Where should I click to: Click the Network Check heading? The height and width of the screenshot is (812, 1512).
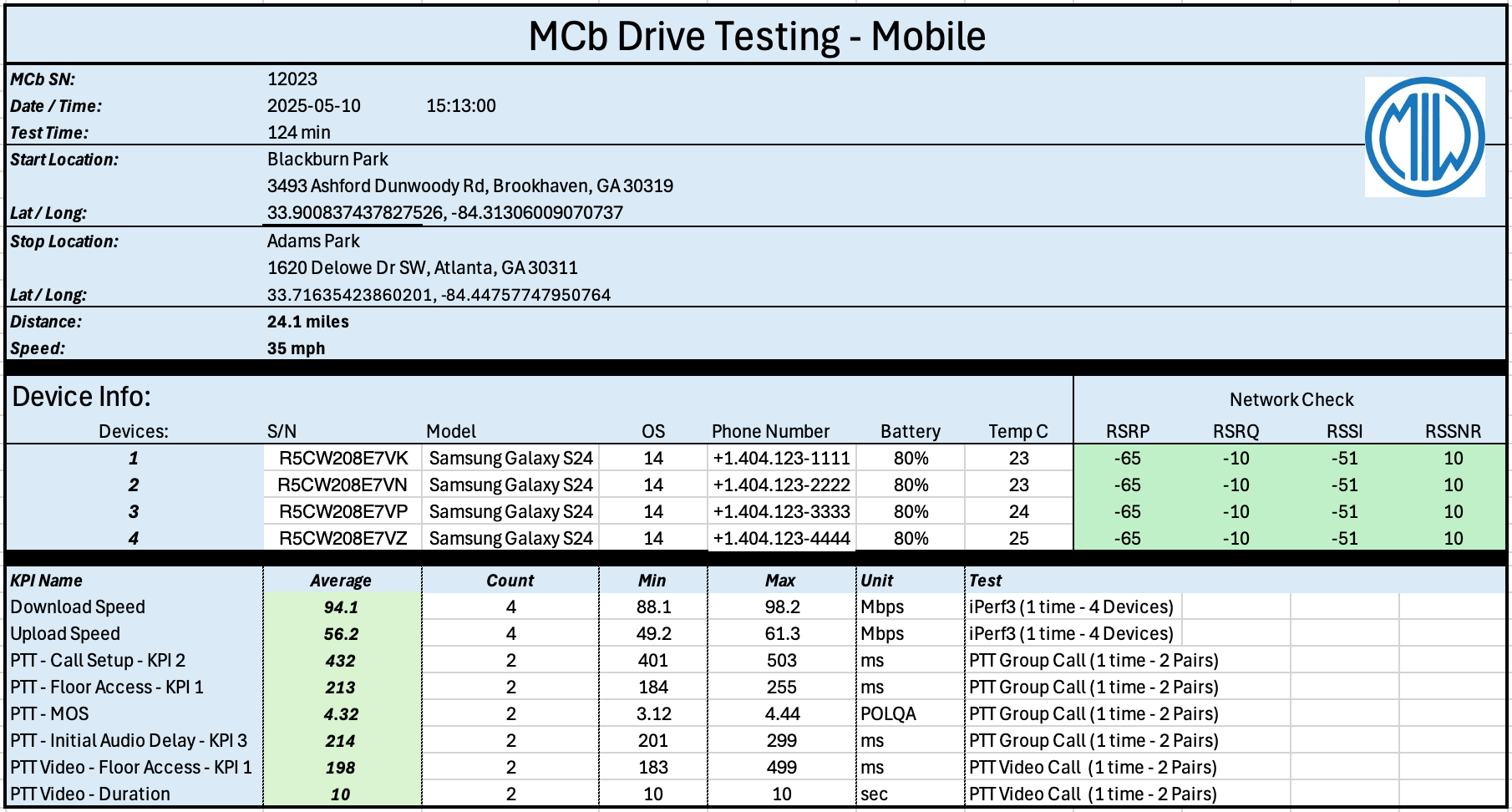pyautogui.click(x=1291, y=400)
